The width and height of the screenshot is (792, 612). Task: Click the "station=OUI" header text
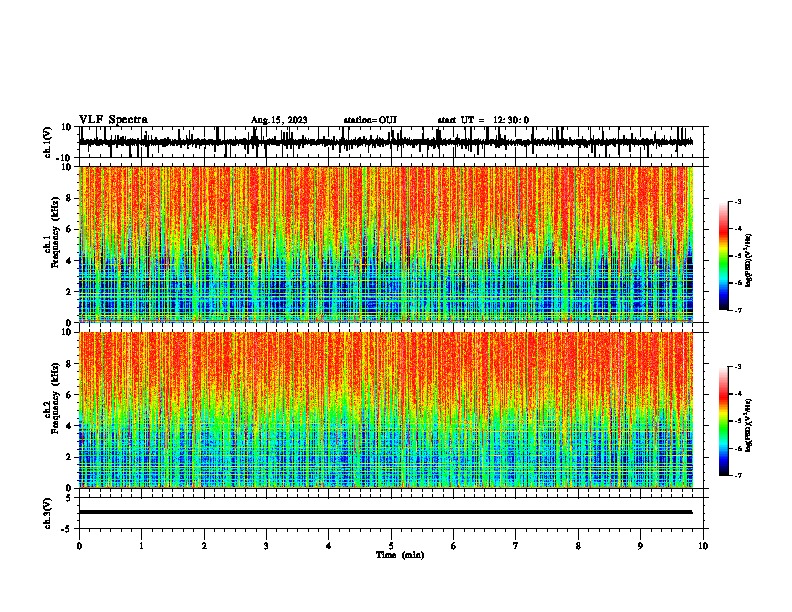[370, 120]
